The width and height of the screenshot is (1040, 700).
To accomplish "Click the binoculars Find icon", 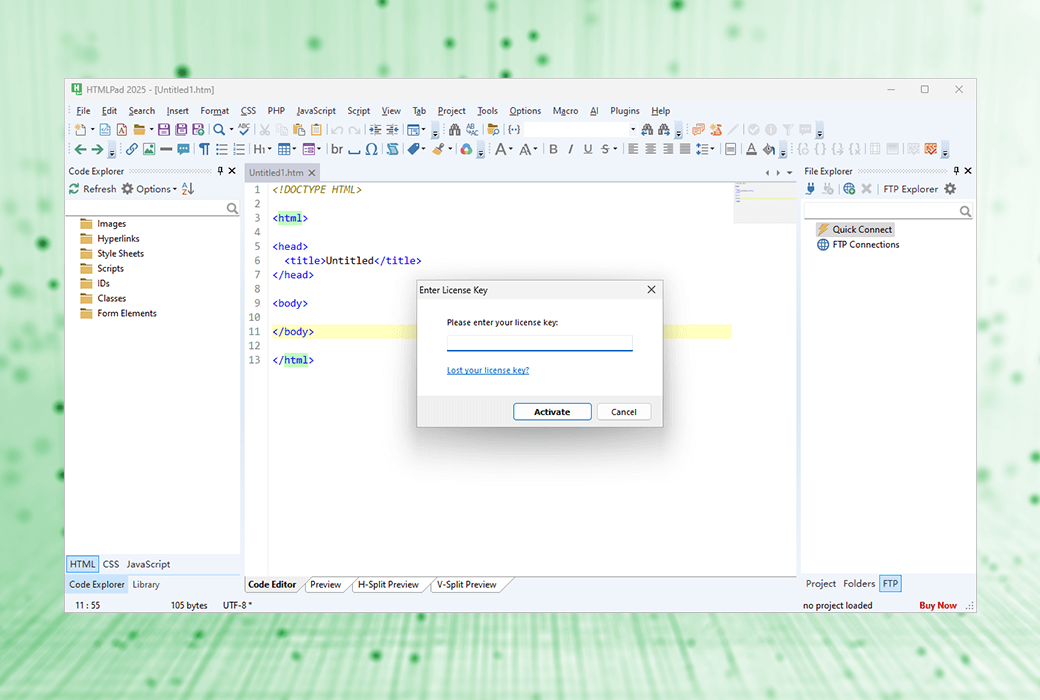I will [454, 129].
